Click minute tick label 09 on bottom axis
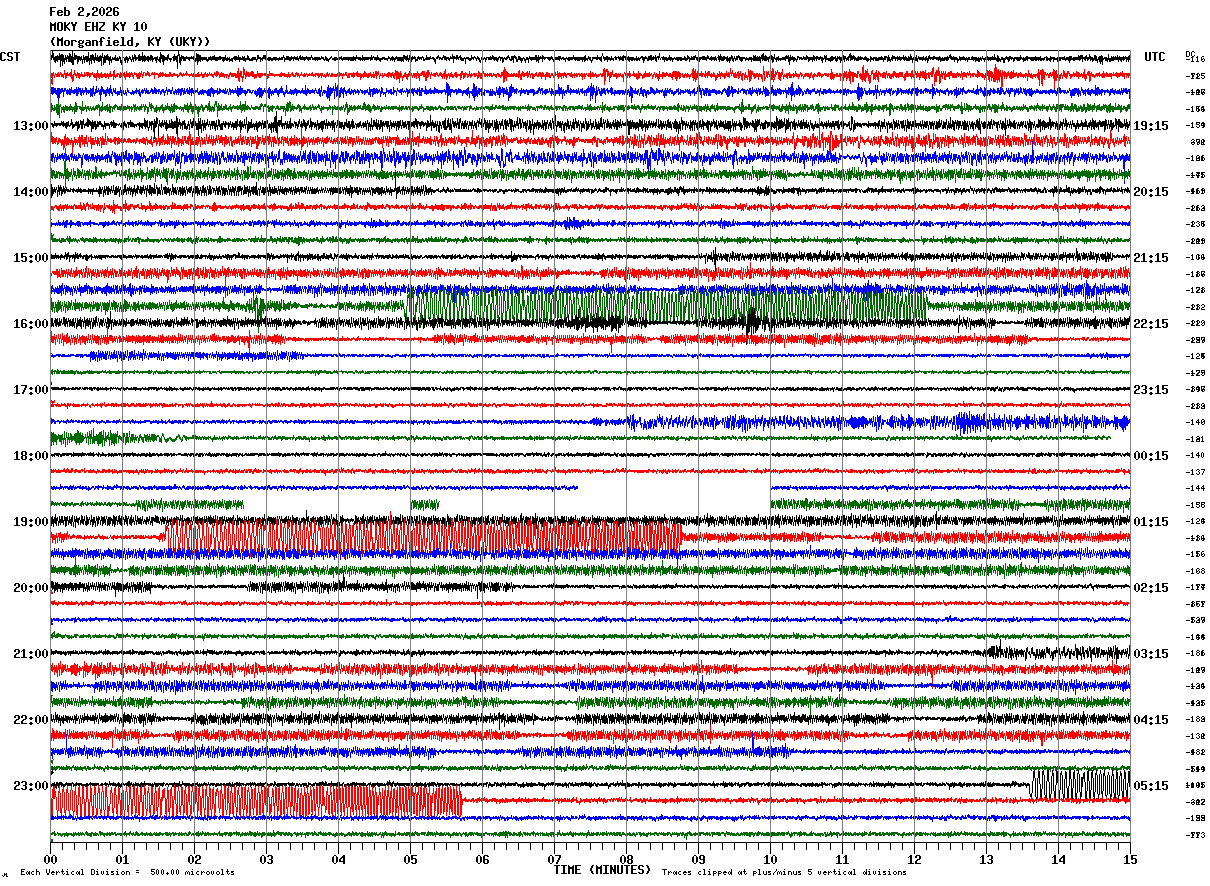1210x886 pixels. pyautogui.click(x=698, y=859)
